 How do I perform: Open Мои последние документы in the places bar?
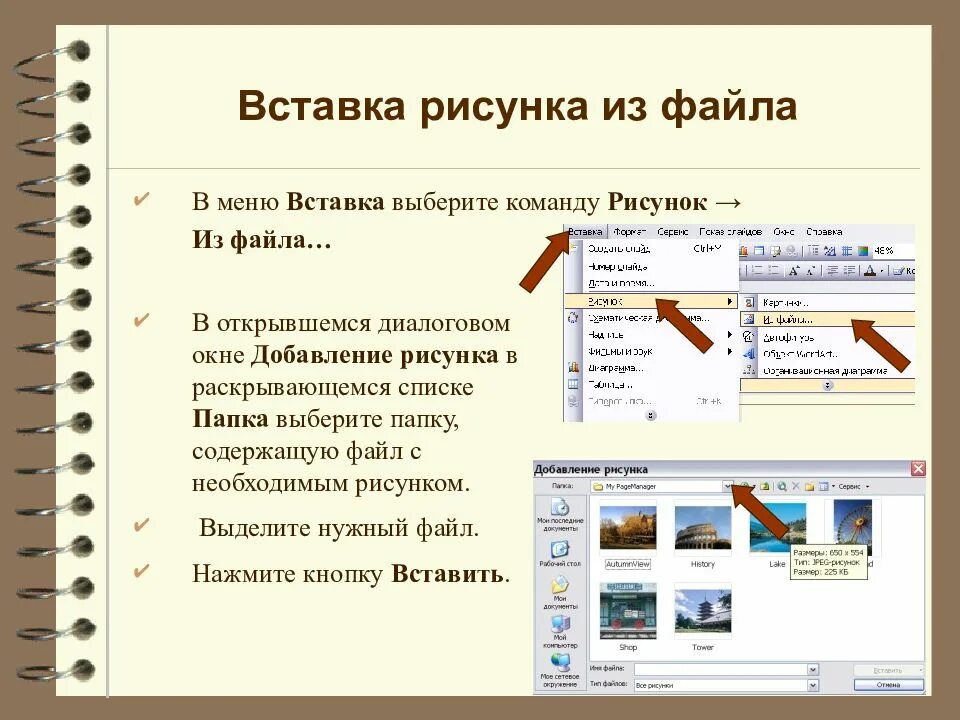[x=560, y=514]
